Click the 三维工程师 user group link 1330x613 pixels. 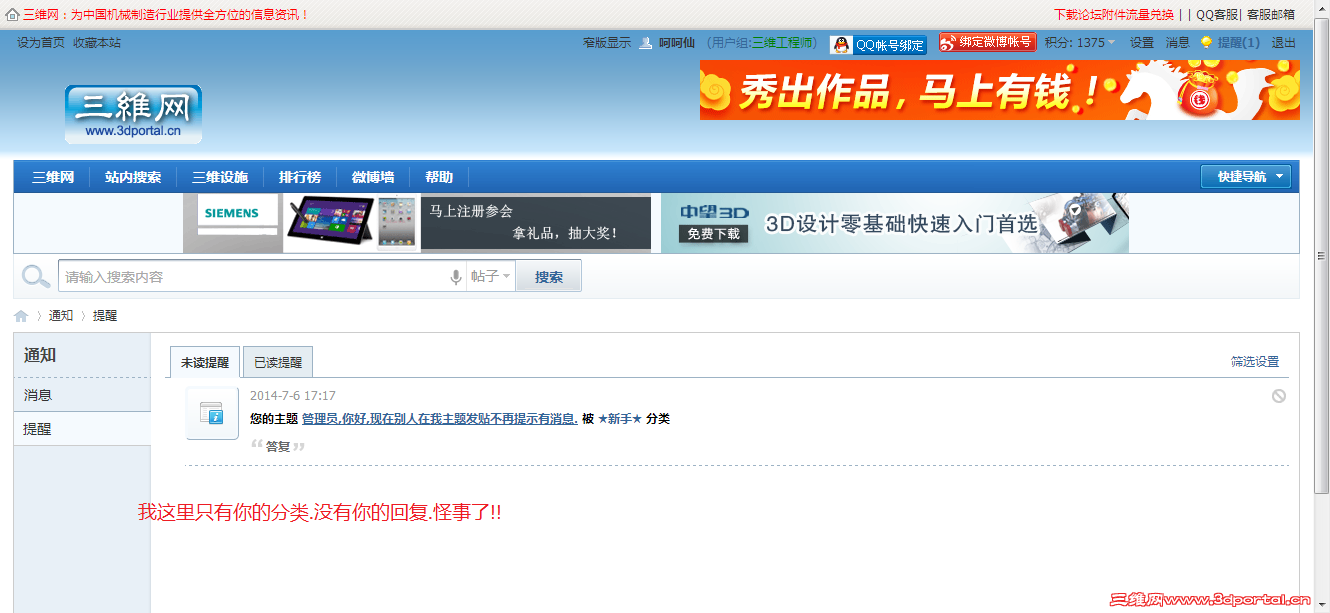pyautogui.click(x=783, y=43)
